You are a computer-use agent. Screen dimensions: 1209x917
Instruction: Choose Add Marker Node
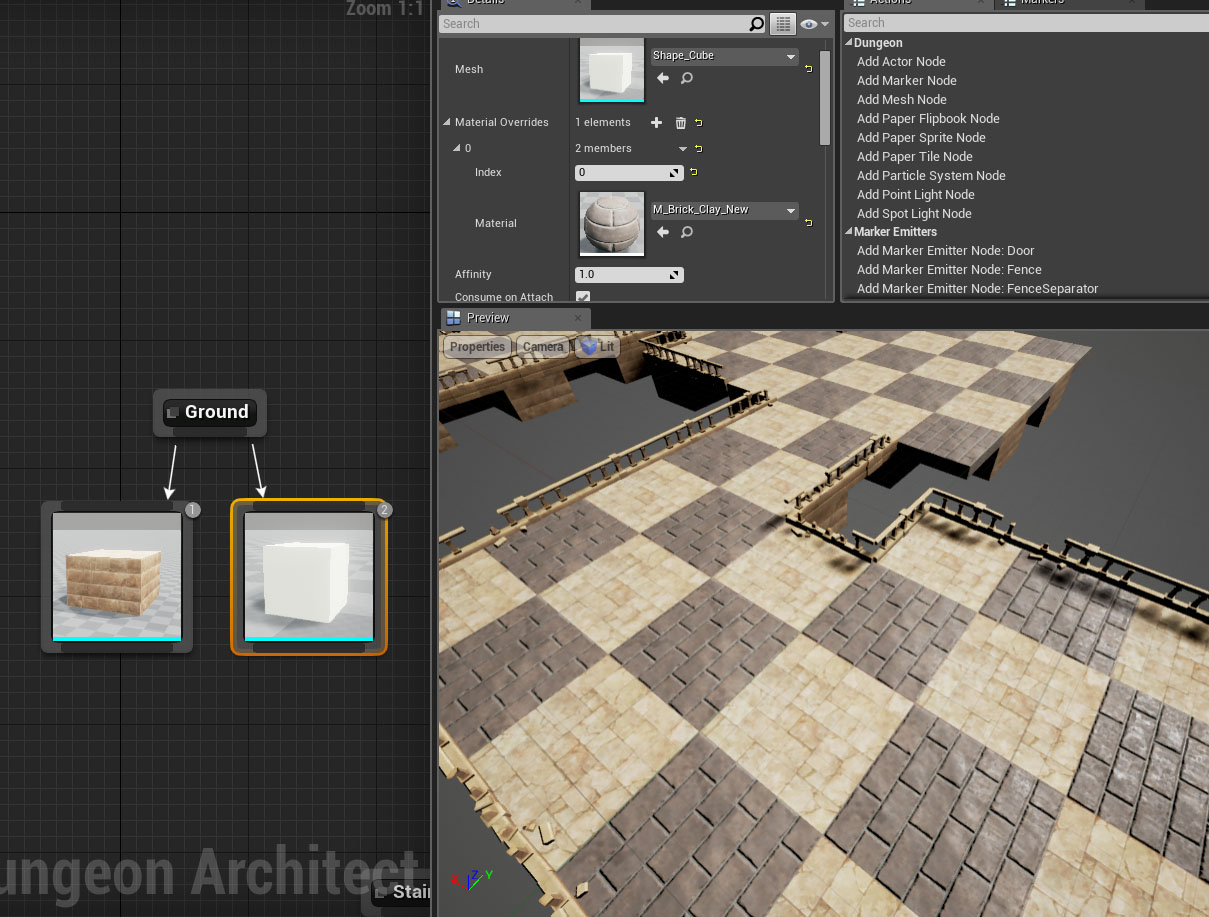pos(907,81)
